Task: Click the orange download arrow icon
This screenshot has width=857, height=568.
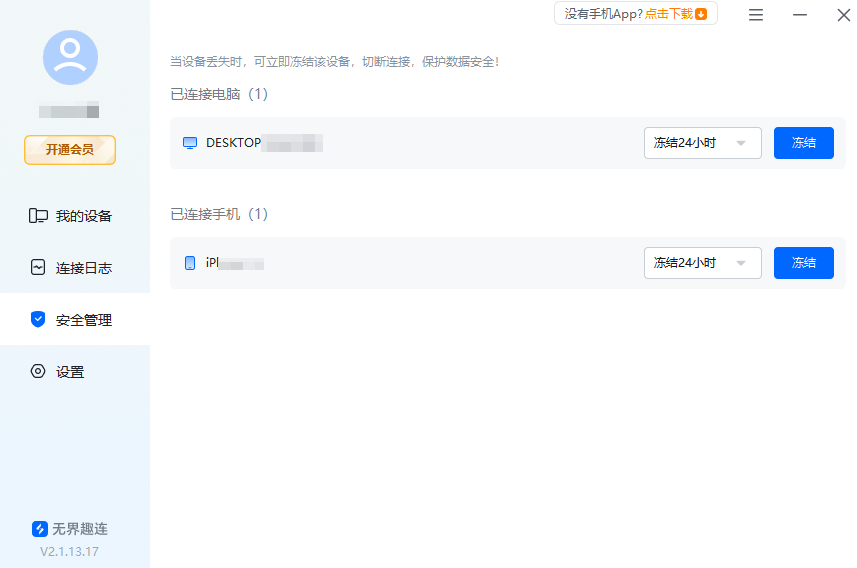Action: coord(701,14)
